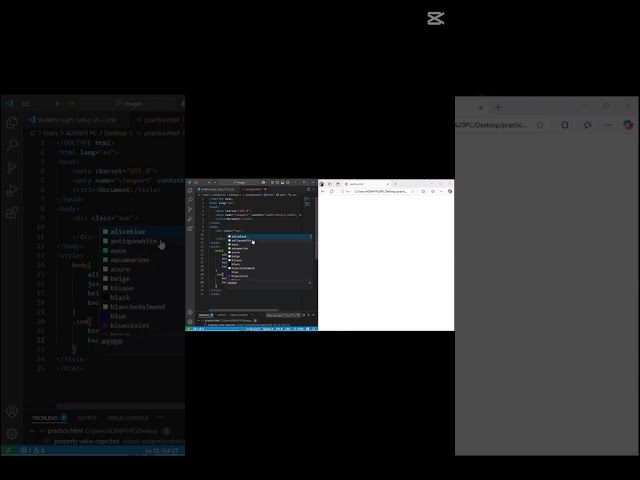Expand practice.html problems row in dimmed enlarged panel
The image size is (640, 480).
click(32, 431)
